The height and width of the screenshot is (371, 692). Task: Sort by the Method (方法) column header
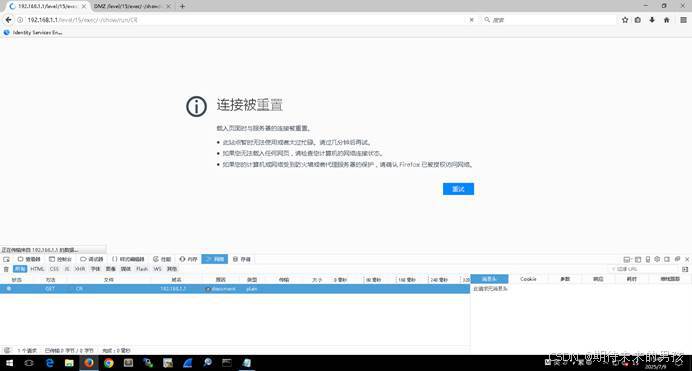[50, 279]
